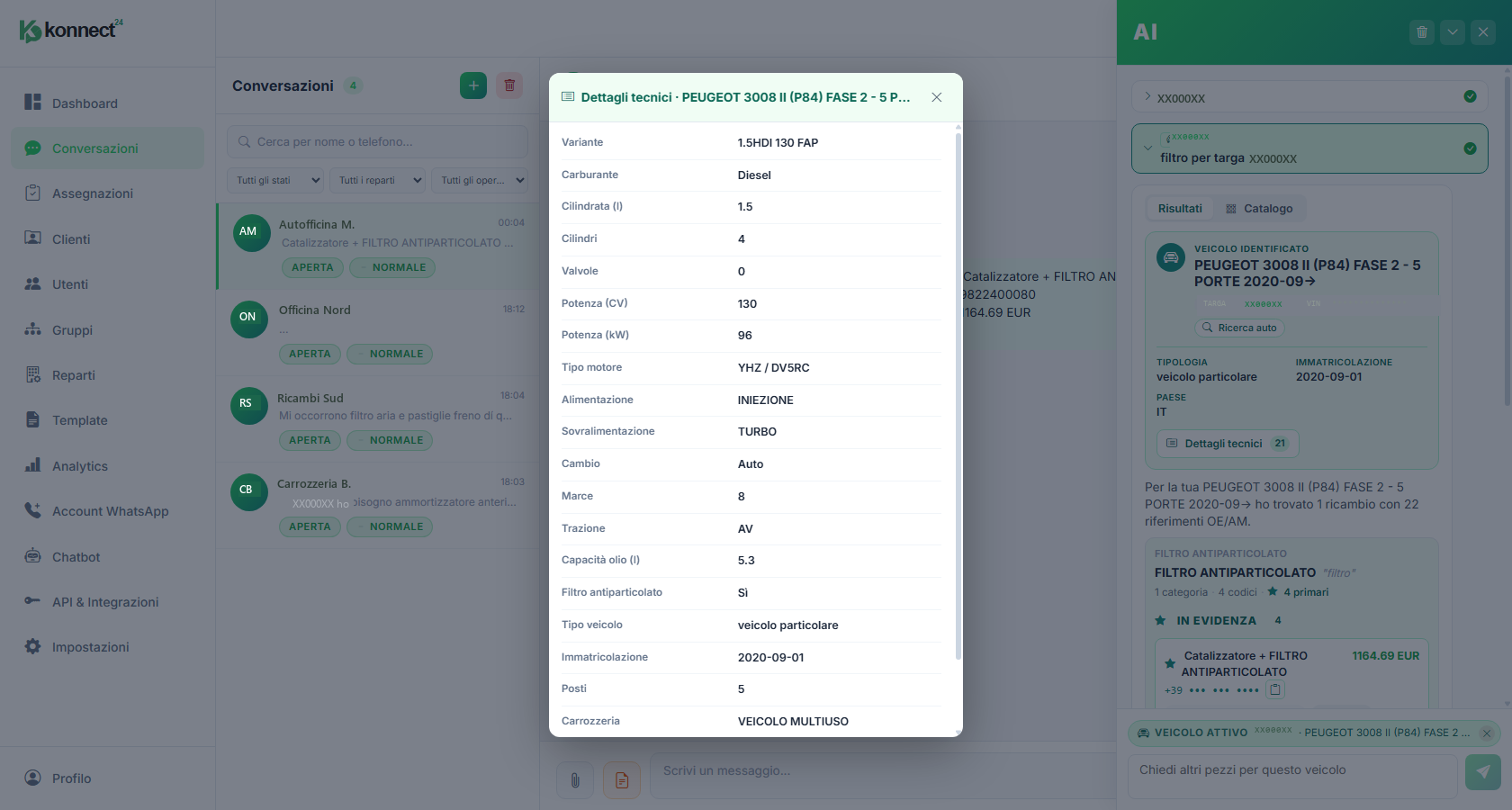Open the Carrozzeria B. conversation
Screen dimensions: 1512x810
point(378,506)
